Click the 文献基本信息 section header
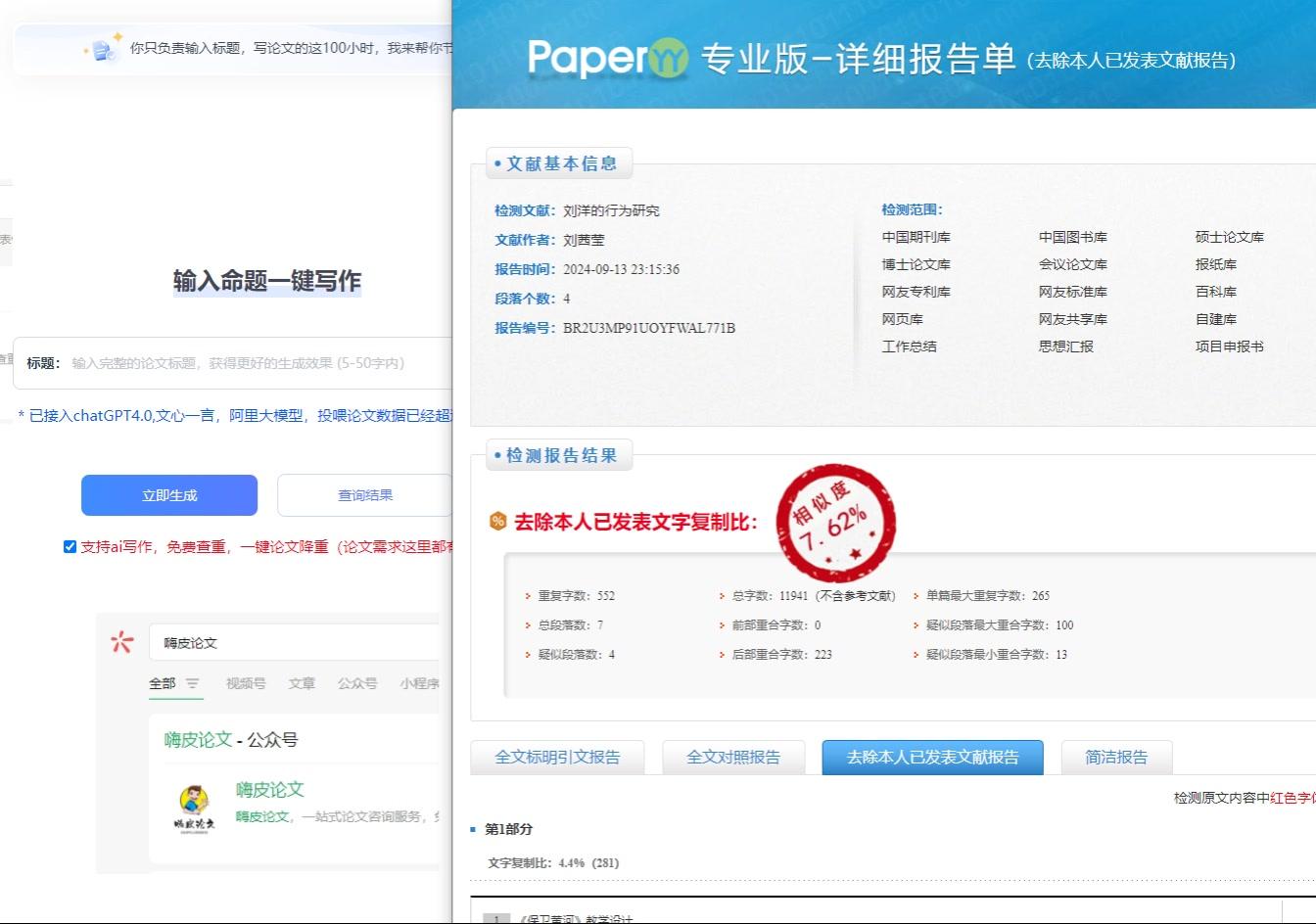The image size is (1316, 924). point(559,163)
